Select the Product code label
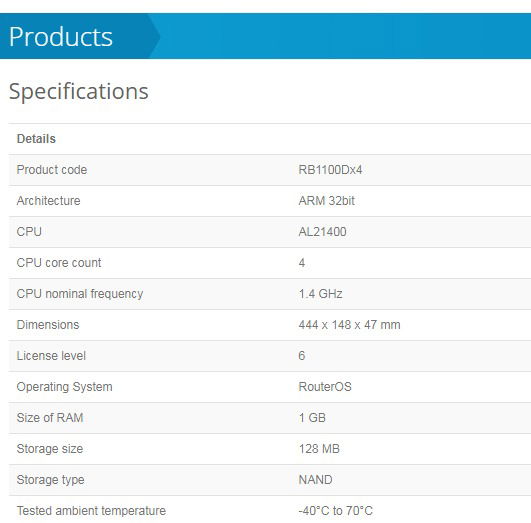Screen dimensions: 531x523 (x=52, y=170)
